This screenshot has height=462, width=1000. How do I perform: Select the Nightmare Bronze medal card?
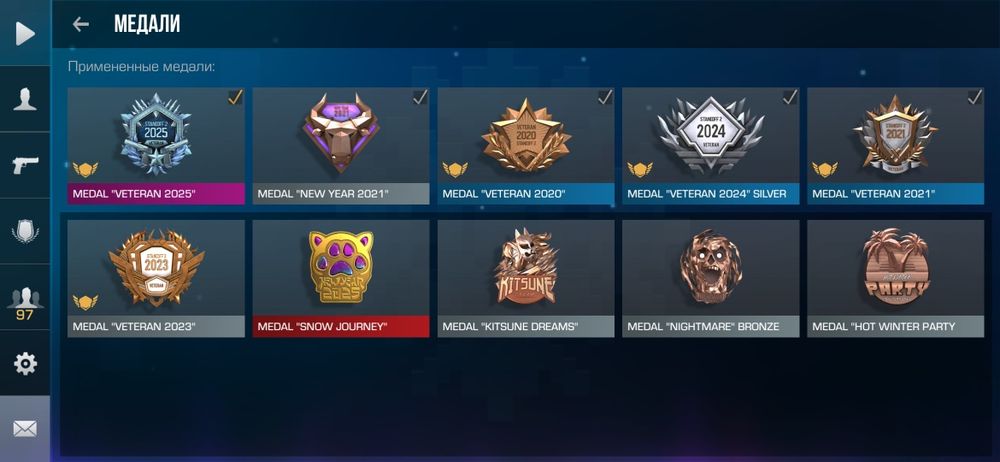tap(711, 278)
